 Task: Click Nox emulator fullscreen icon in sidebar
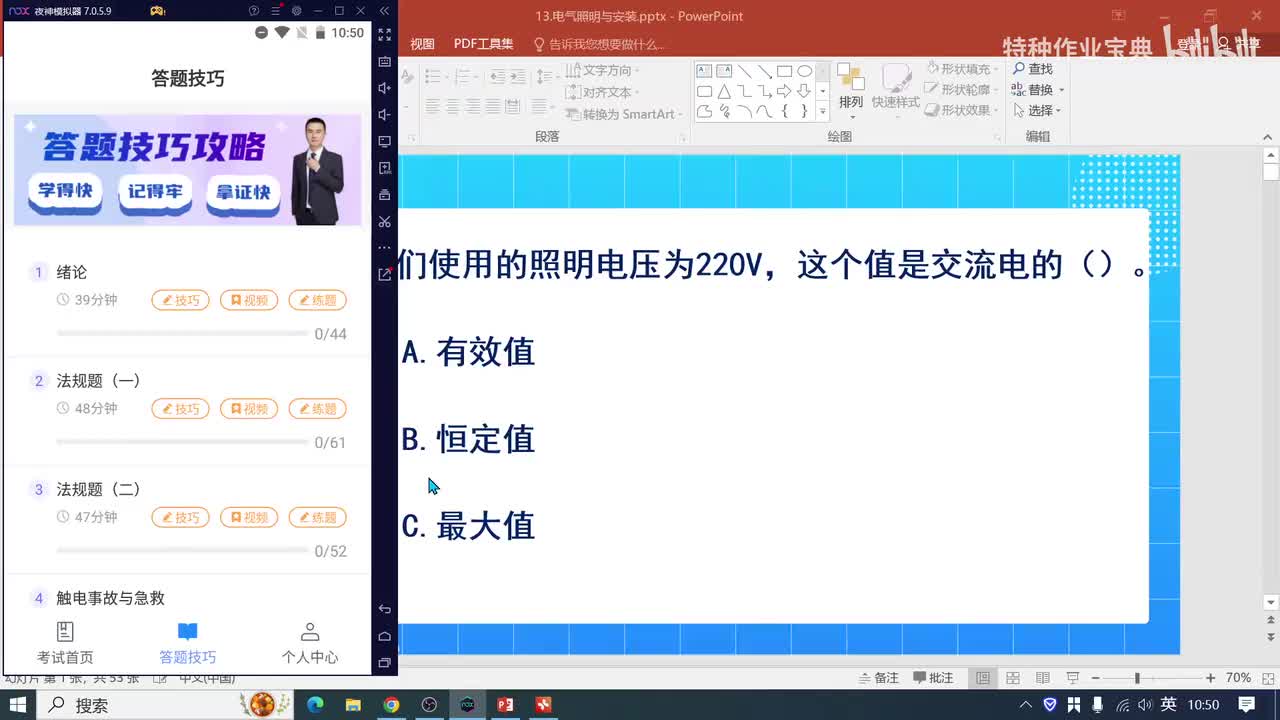coord(385,34)
